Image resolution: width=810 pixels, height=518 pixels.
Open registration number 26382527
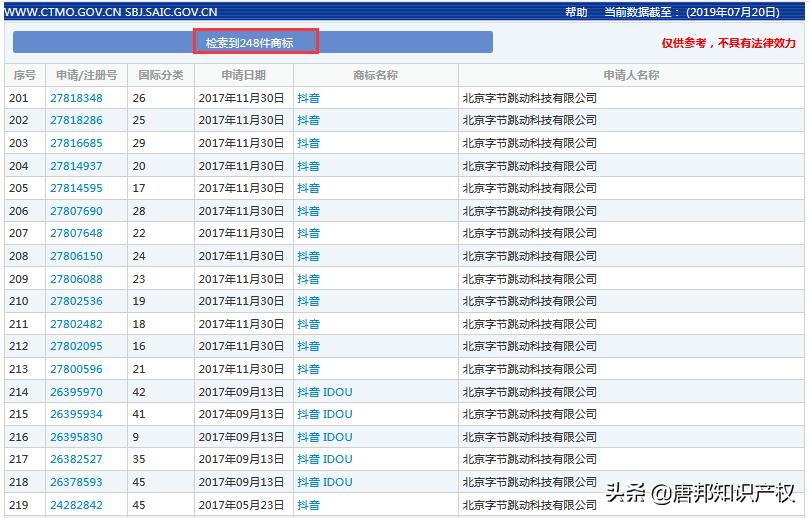point(76,460)
